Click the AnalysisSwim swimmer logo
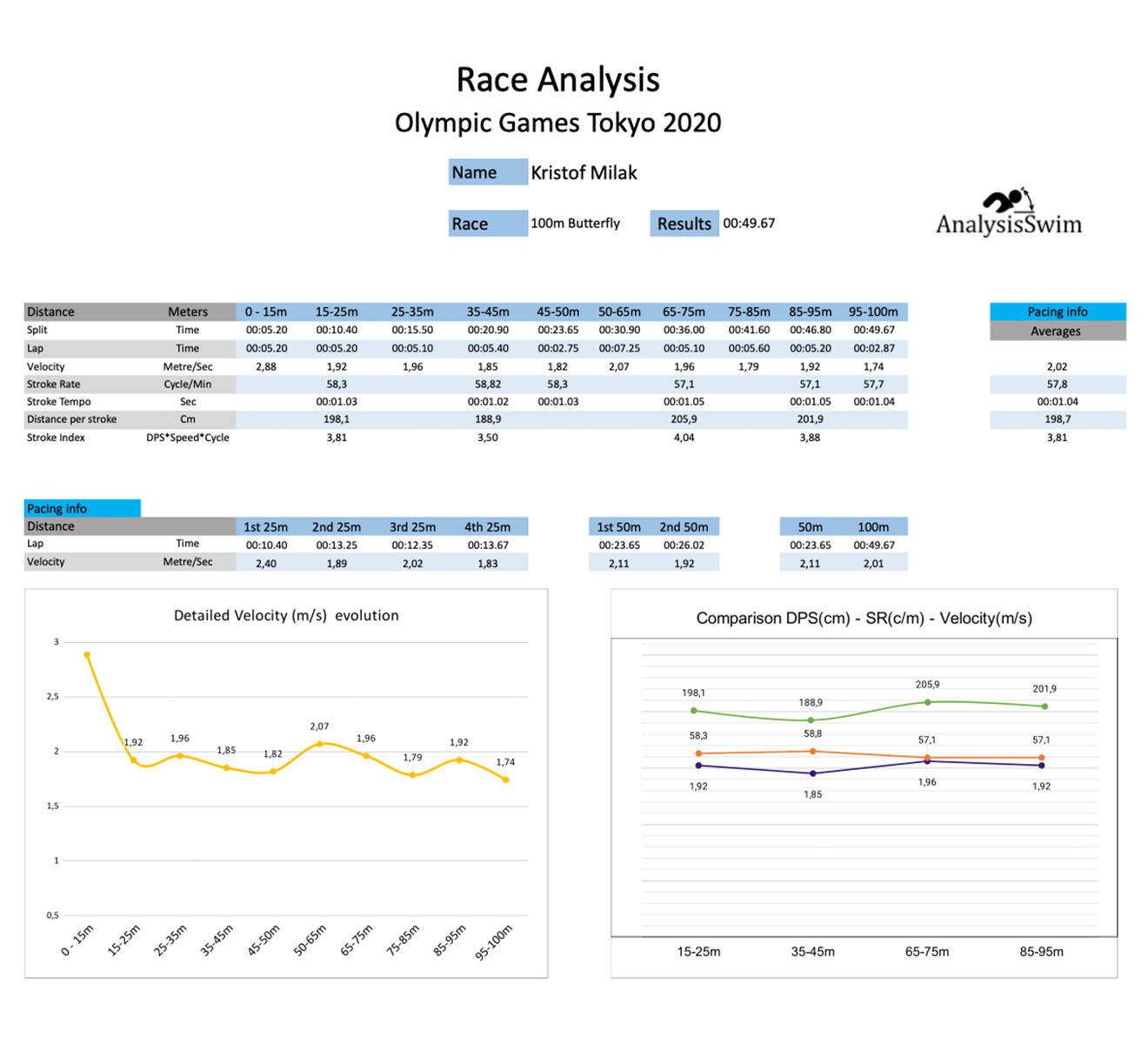 tap(1009, 214)
